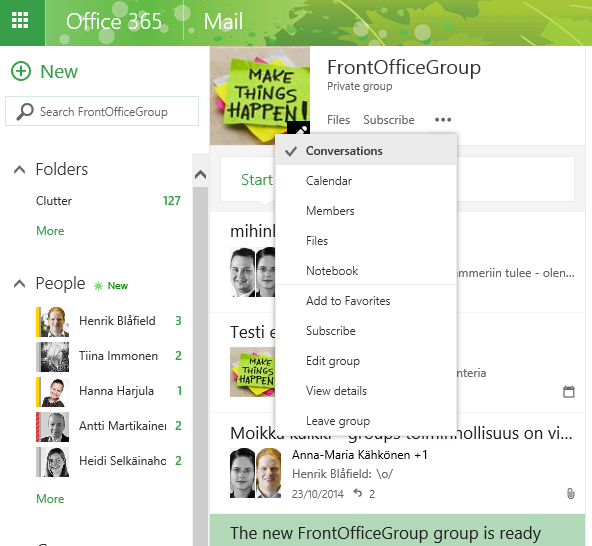Click the Private group label
The image size is (592, 546).
point(359,86)
